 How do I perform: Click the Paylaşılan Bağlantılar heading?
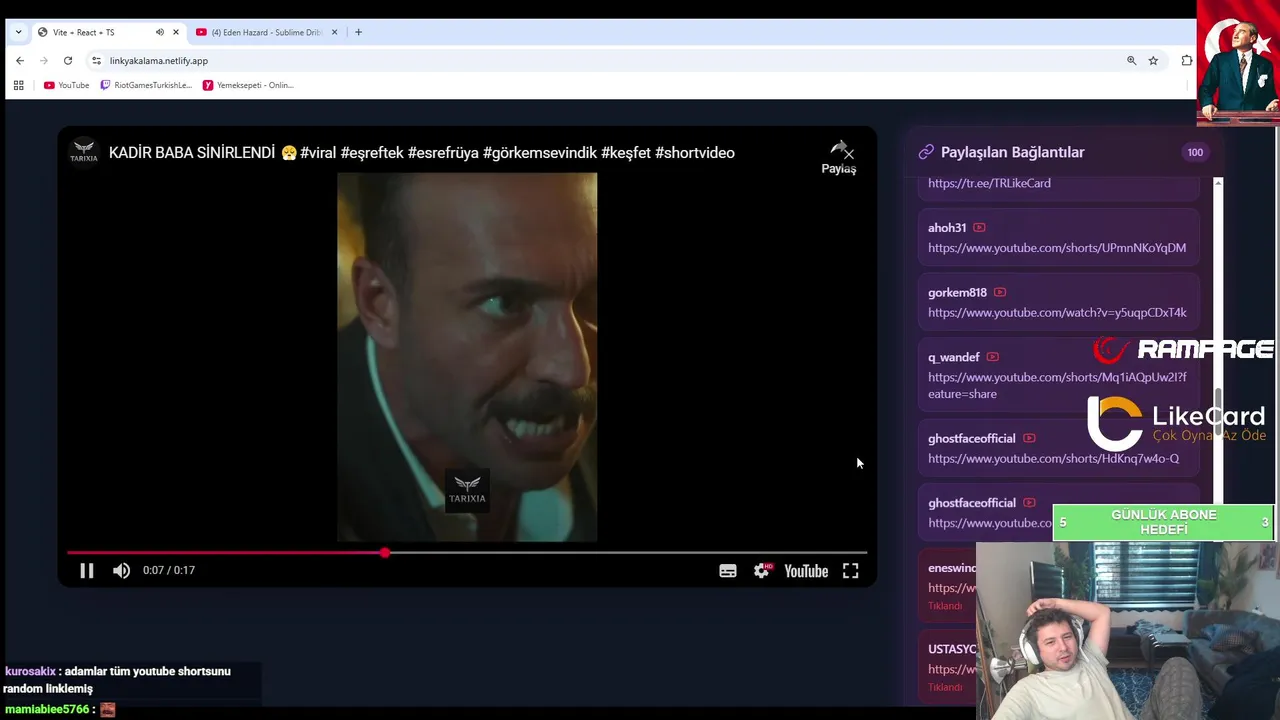pyautogui.click(x=1013, y=152)
